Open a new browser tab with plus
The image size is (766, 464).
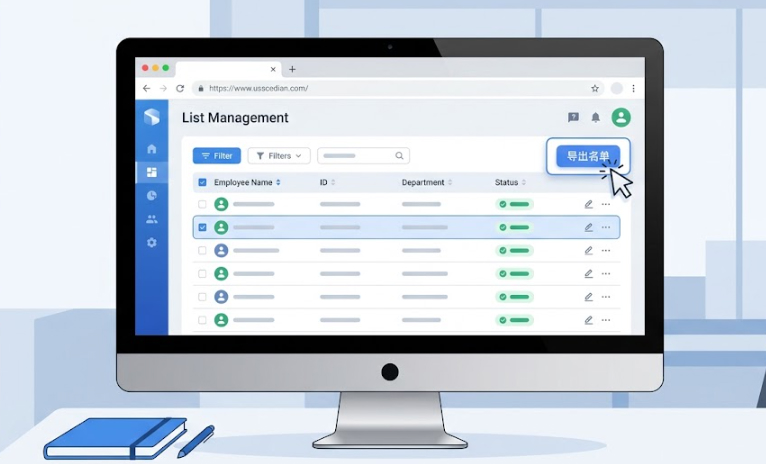tap(292, 69)
